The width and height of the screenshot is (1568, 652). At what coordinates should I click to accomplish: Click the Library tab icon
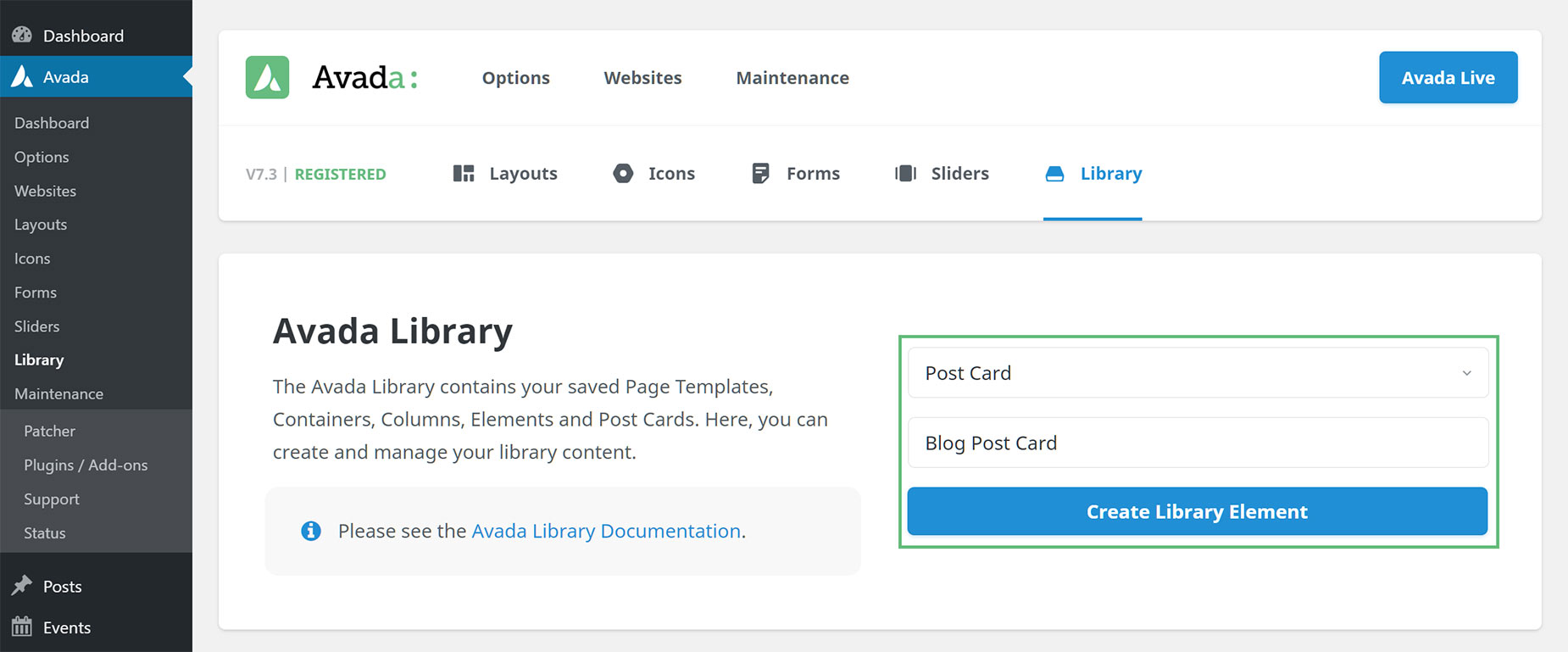pyautogui.click(x=1054, y=174)
